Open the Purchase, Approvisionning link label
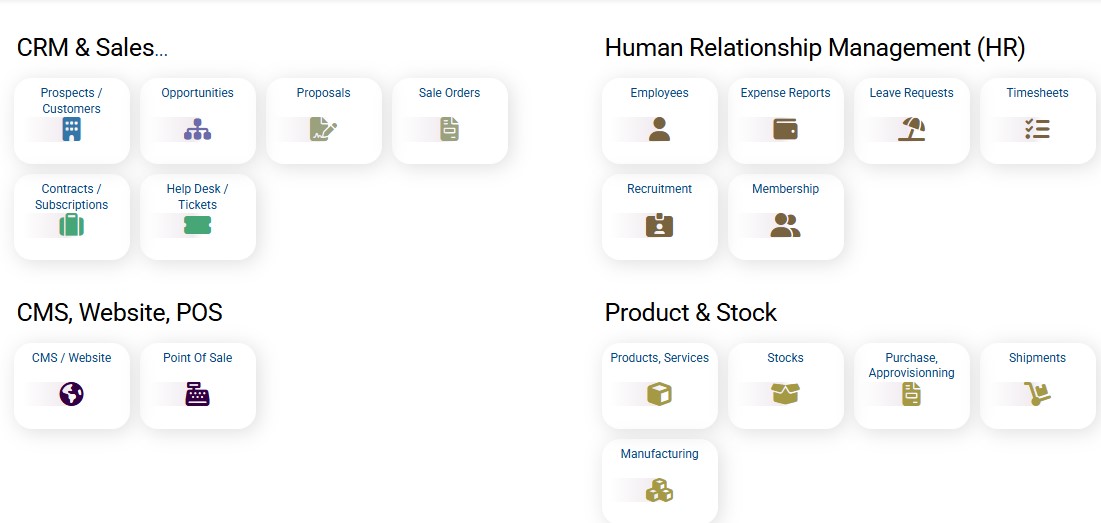1101x523 pixels. [911, 365]
